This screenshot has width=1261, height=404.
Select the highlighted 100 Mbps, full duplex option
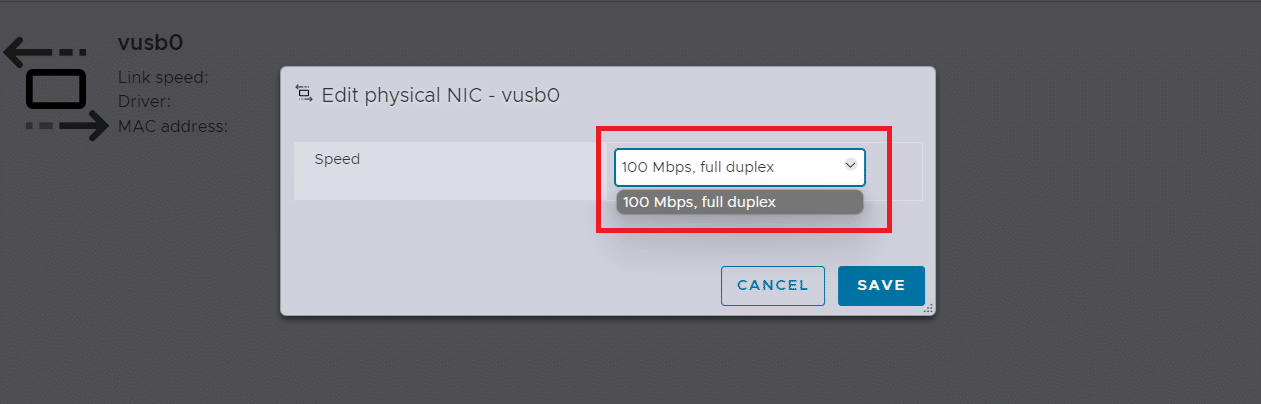click(739, 202)
